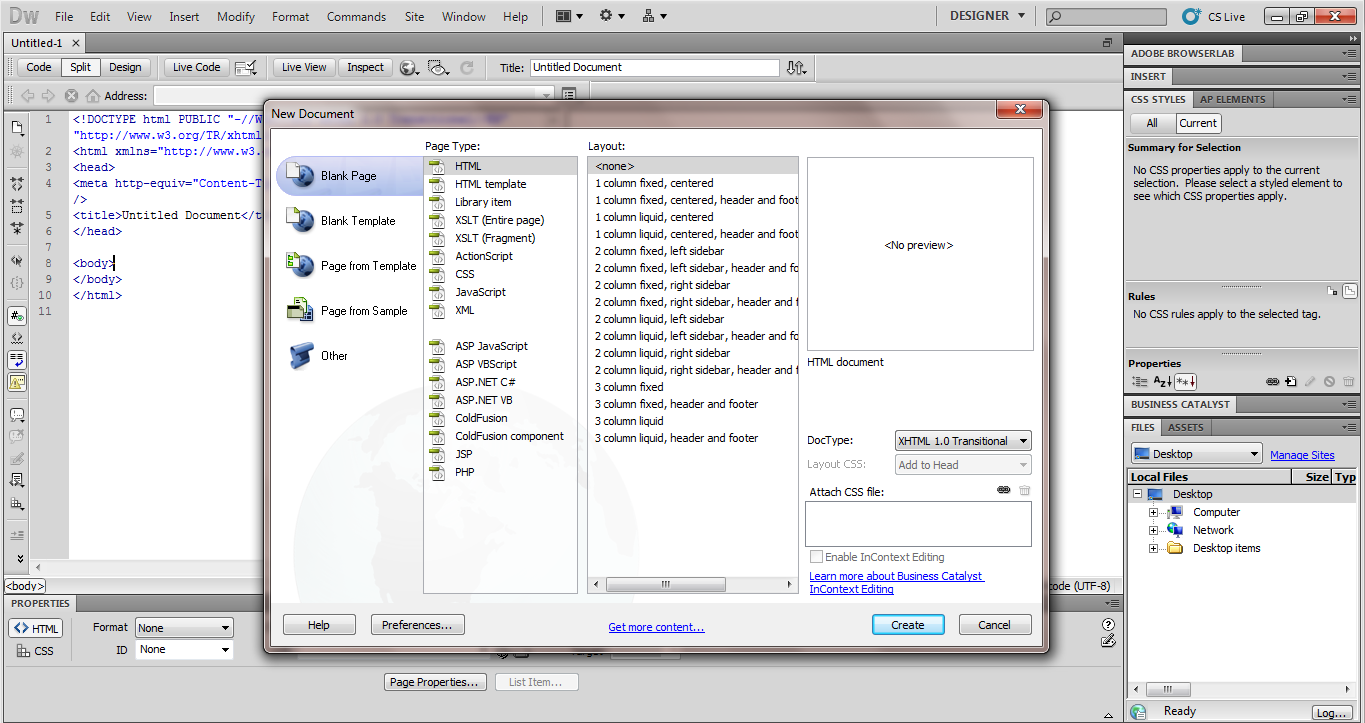This screenshot has width=1365, height=723.
Task: Click the Open Documents icon in the coding toolbar
Action: (x=17, y=129)
